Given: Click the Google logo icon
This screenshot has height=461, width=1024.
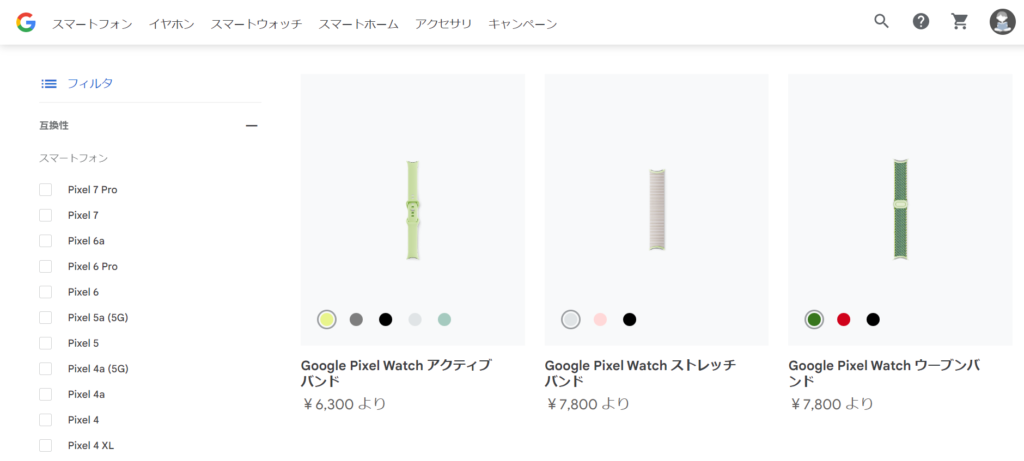Looking at the screenshot, I should (x=26, y=22).
